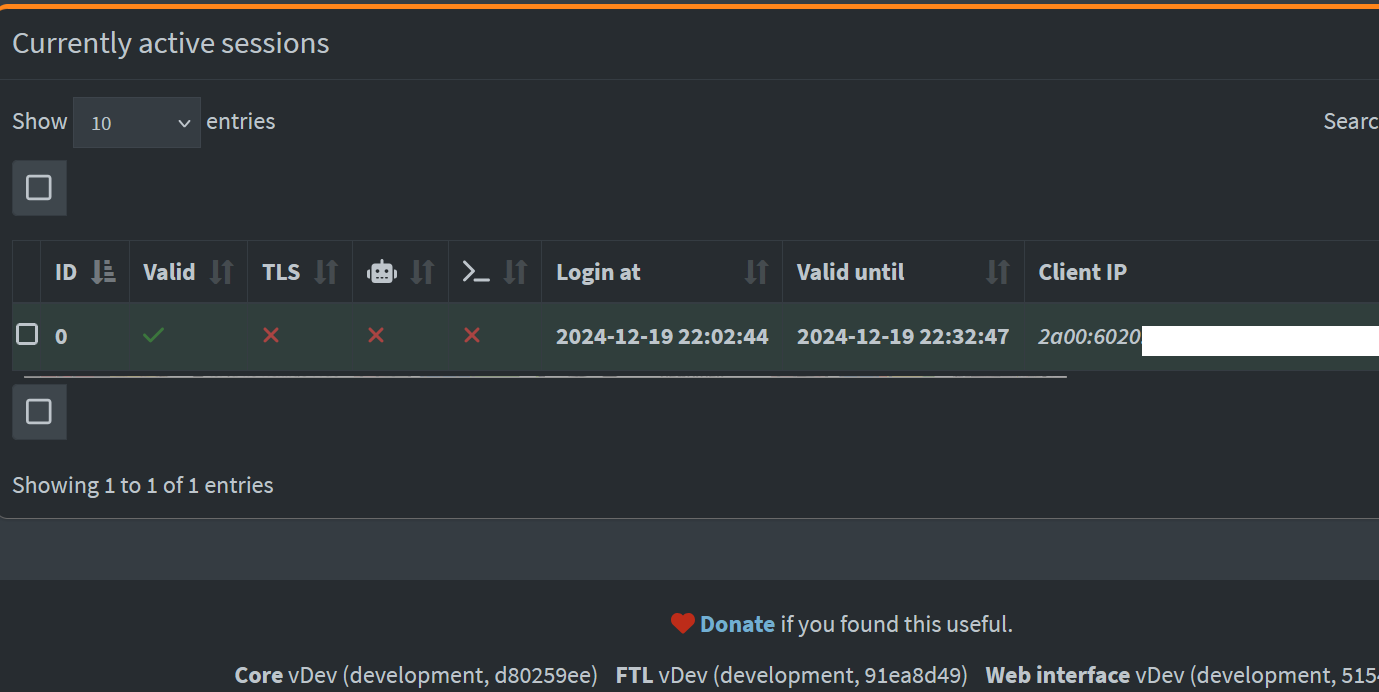Open the Show entries dropdown

pyautogui.click(x=137, y=122)
